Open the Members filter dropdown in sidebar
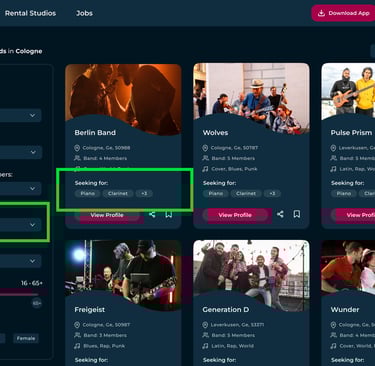 pyautogui.click(x=20, y=188)
